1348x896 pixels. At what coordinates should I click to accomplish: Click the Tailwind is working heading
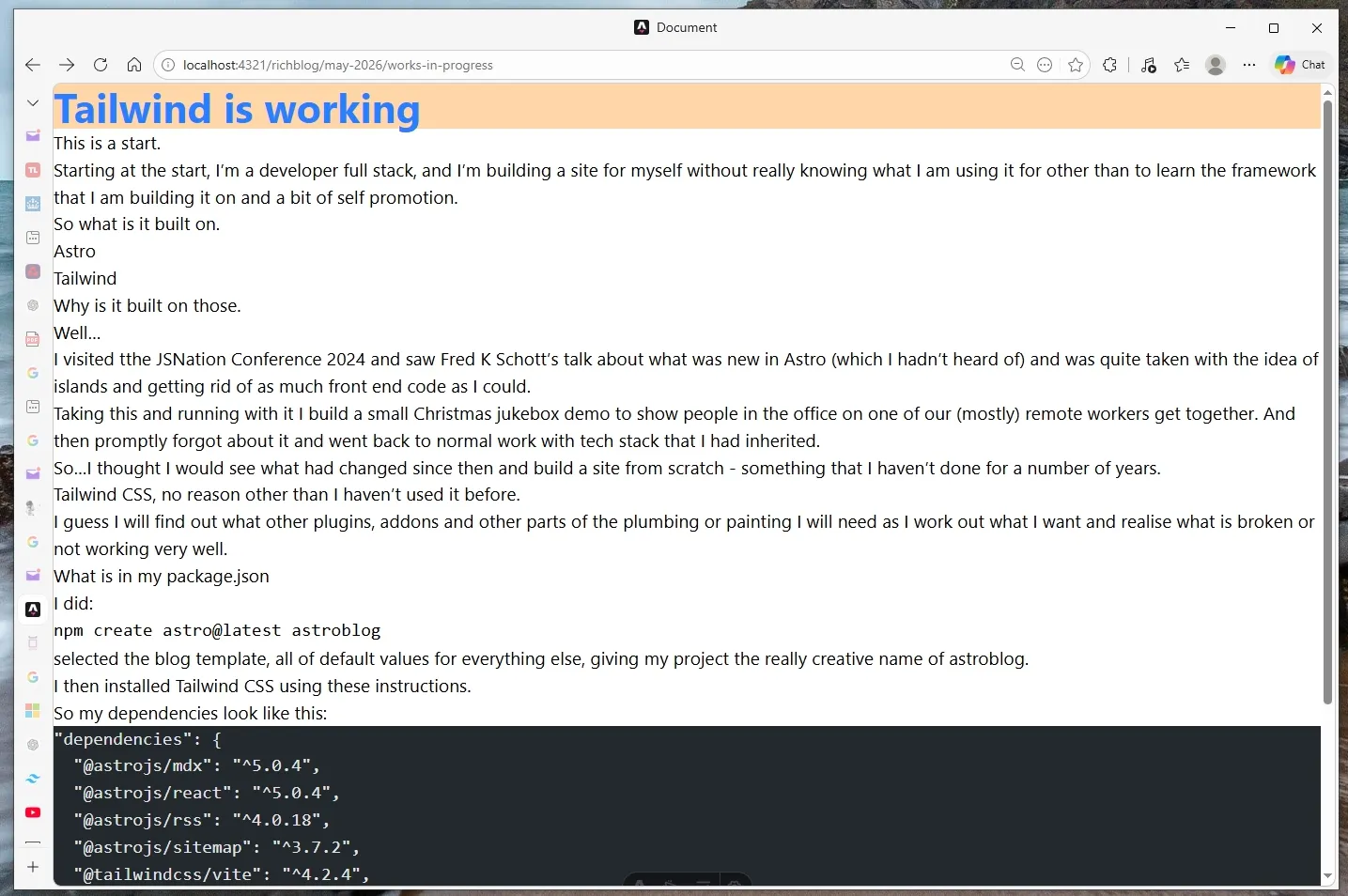pyautogui.click(x=237, y=109)
